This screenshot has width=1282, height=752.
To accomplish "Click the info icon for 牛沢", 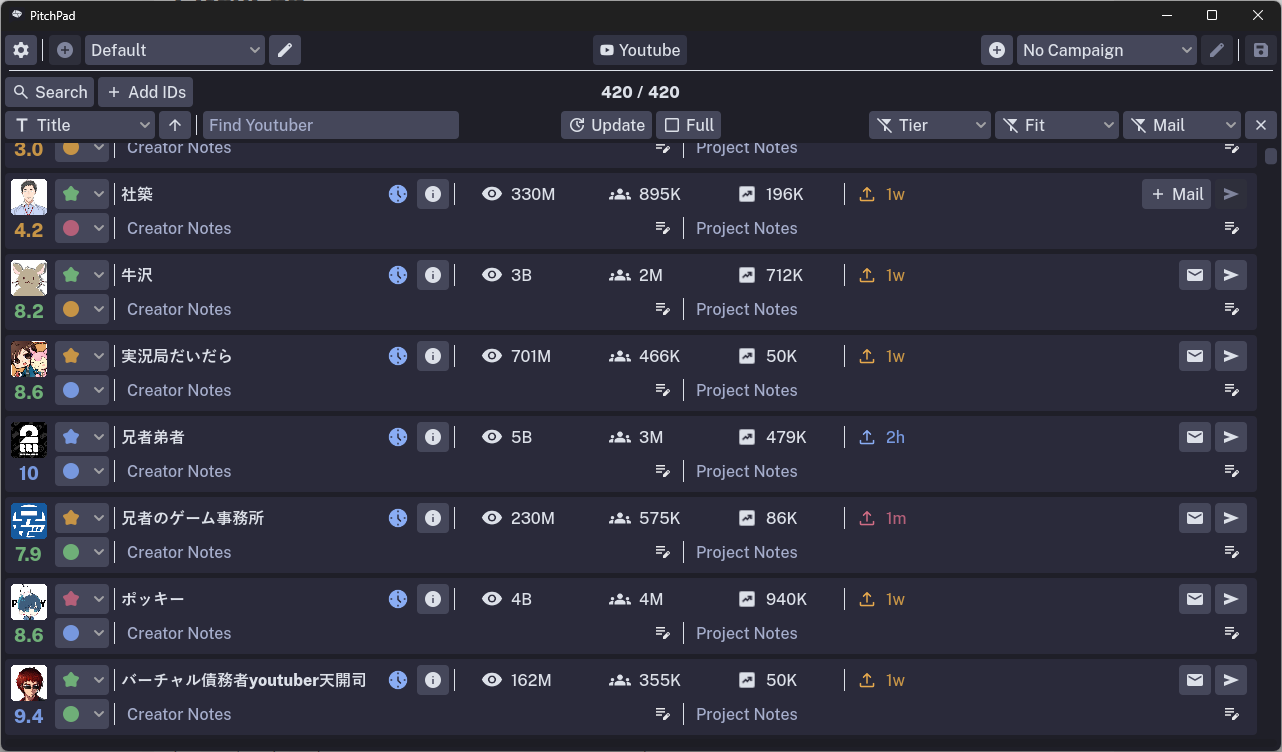I will 433,275.
